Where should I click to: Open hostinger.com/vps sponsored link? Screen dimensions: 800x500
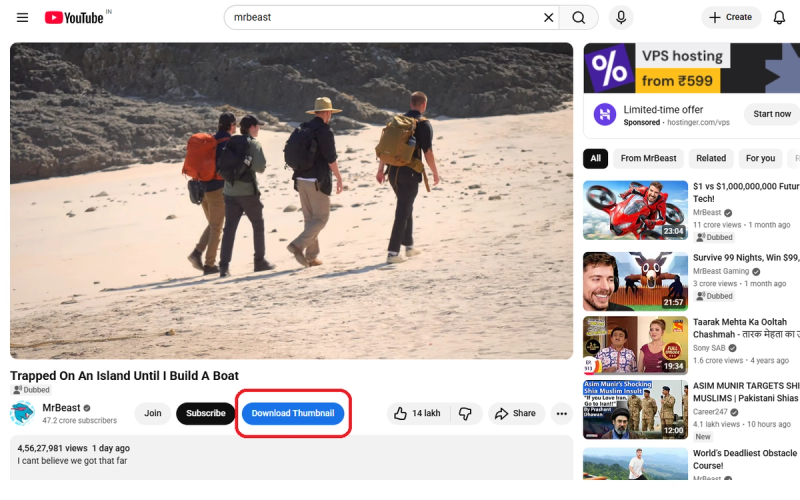pos(698,122)
